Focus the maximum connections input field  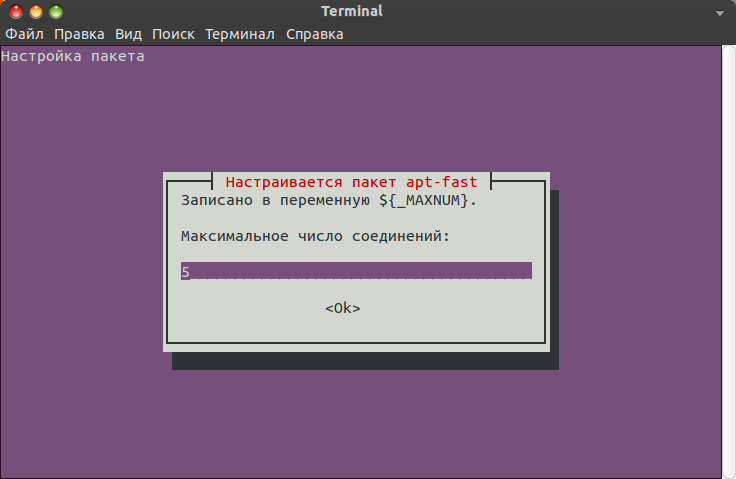click(356, 271)
